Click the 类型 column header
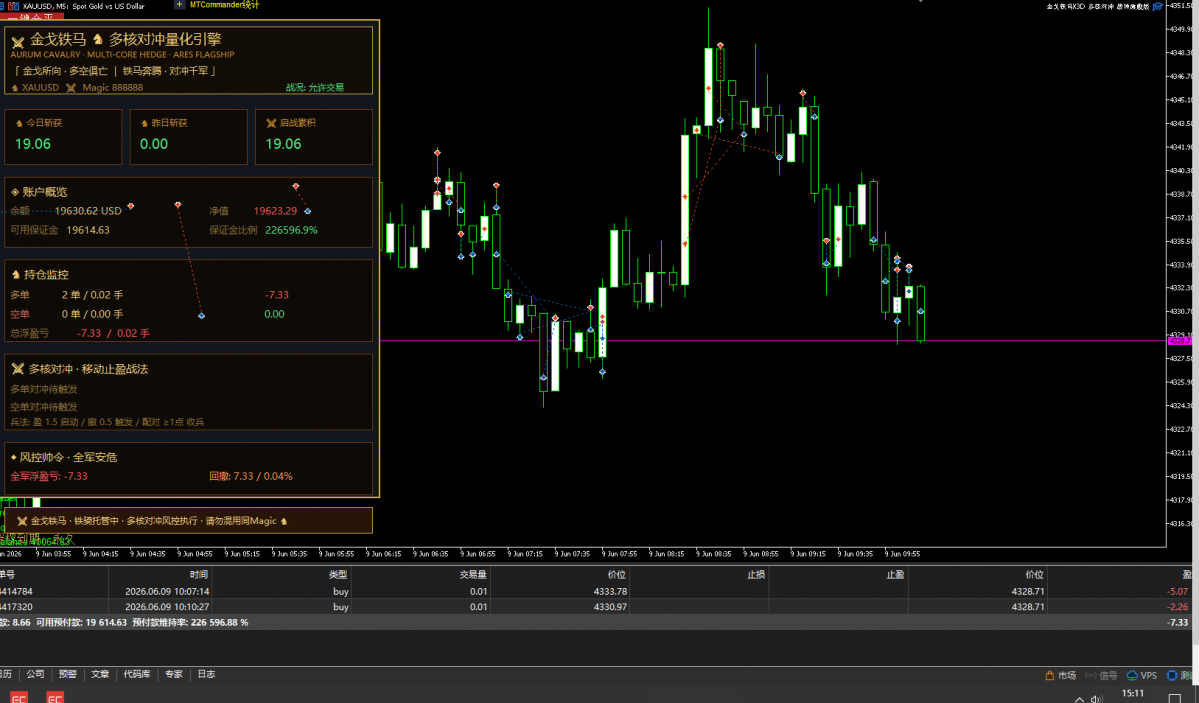This screenshot has width=1199, height=703. tap(338, 574)
